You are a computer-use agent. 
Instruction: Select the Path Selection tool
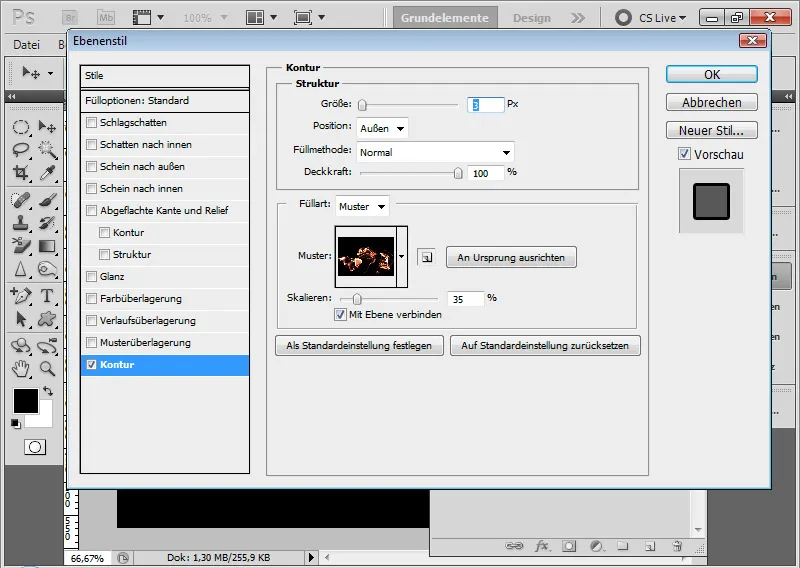pyautogui.click(x=20, y=319)
